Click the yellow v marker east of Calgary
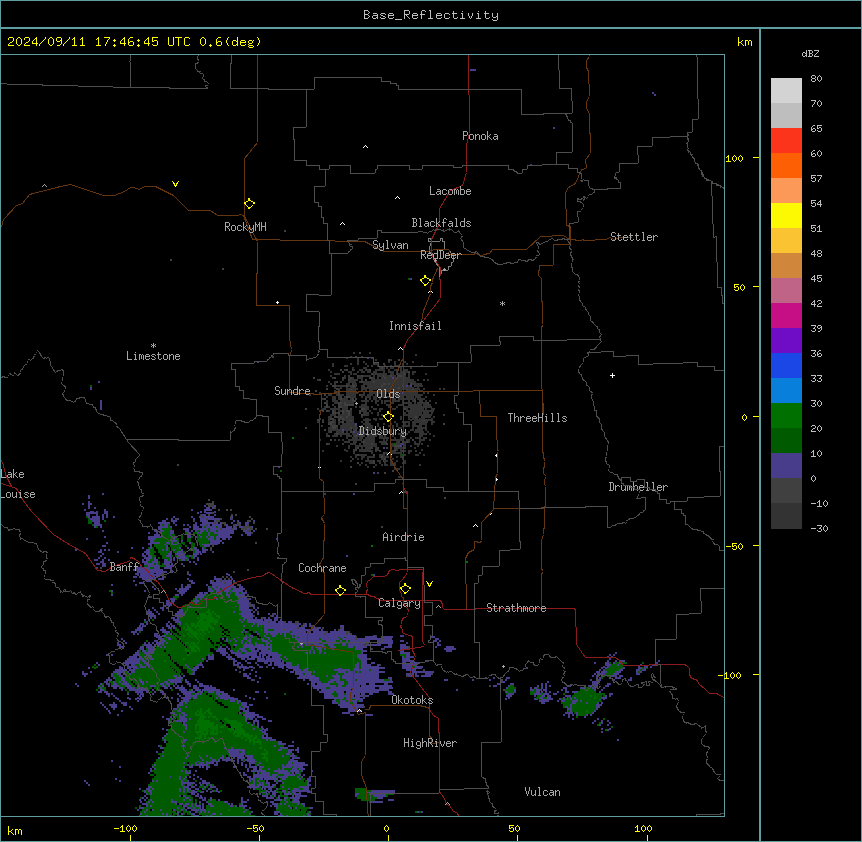The width and height of the screenshot is (862, 842). coord(429,584)
